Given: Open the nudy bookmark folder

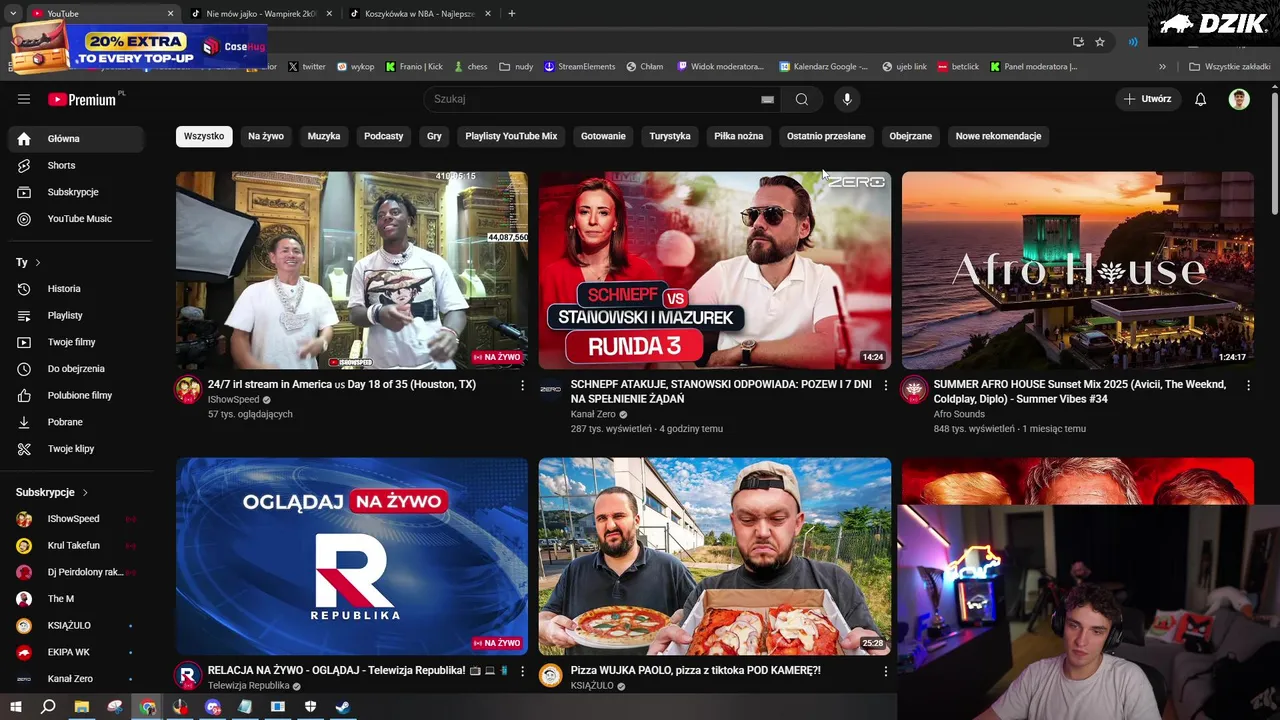Looking at the screenshot, I should pyautogui.click(x=517, y=67).
